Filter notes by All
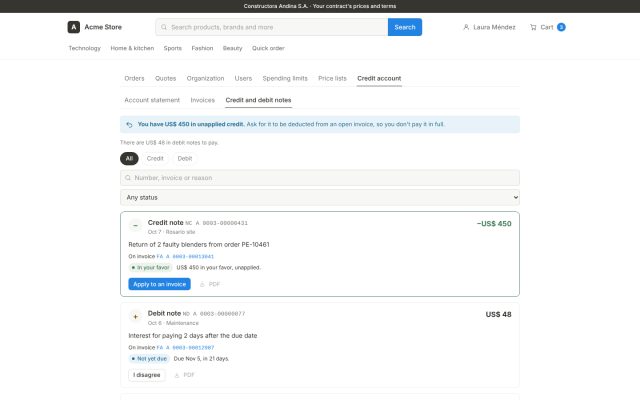This screenshot has height=400, width=640. pos(129,158)
